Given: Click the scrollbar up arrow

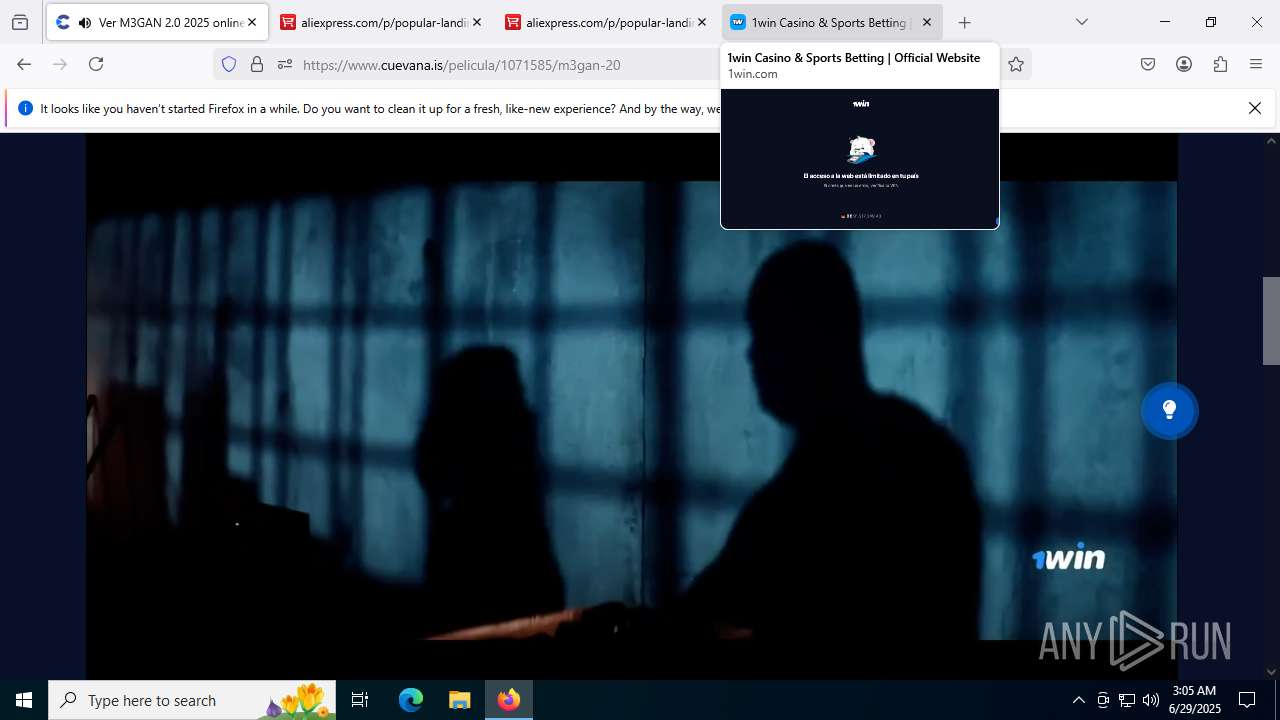Looking at the screenshot, I should pos(1271,141).
